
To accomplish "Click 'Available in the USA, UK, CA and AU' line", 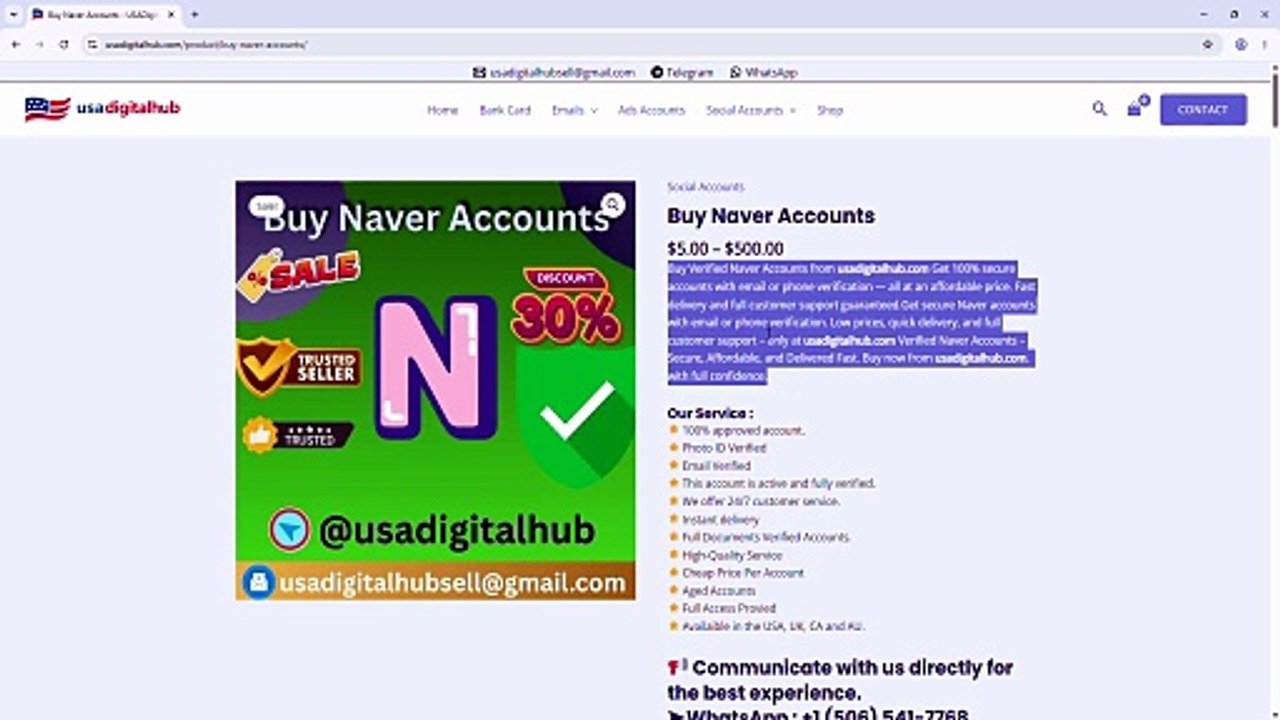I will click(x=773, y=626).
